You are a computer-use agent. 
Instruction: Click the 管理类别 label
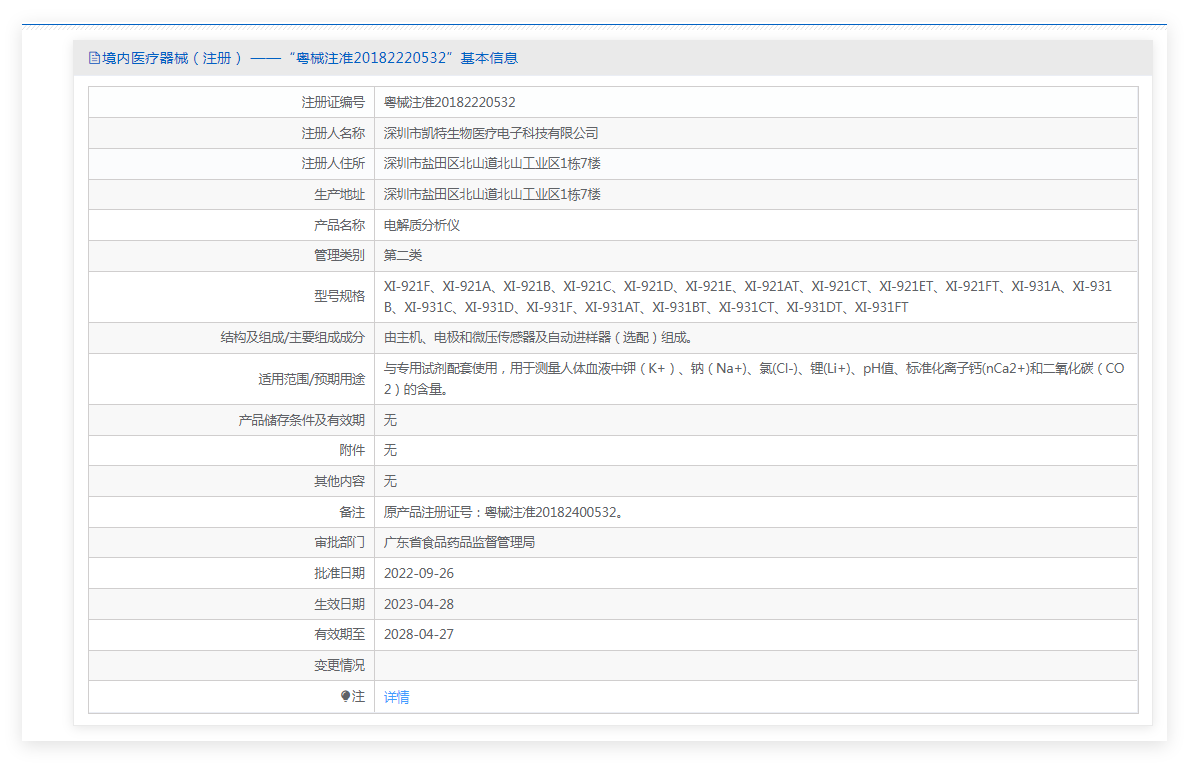tap(340, 256)
